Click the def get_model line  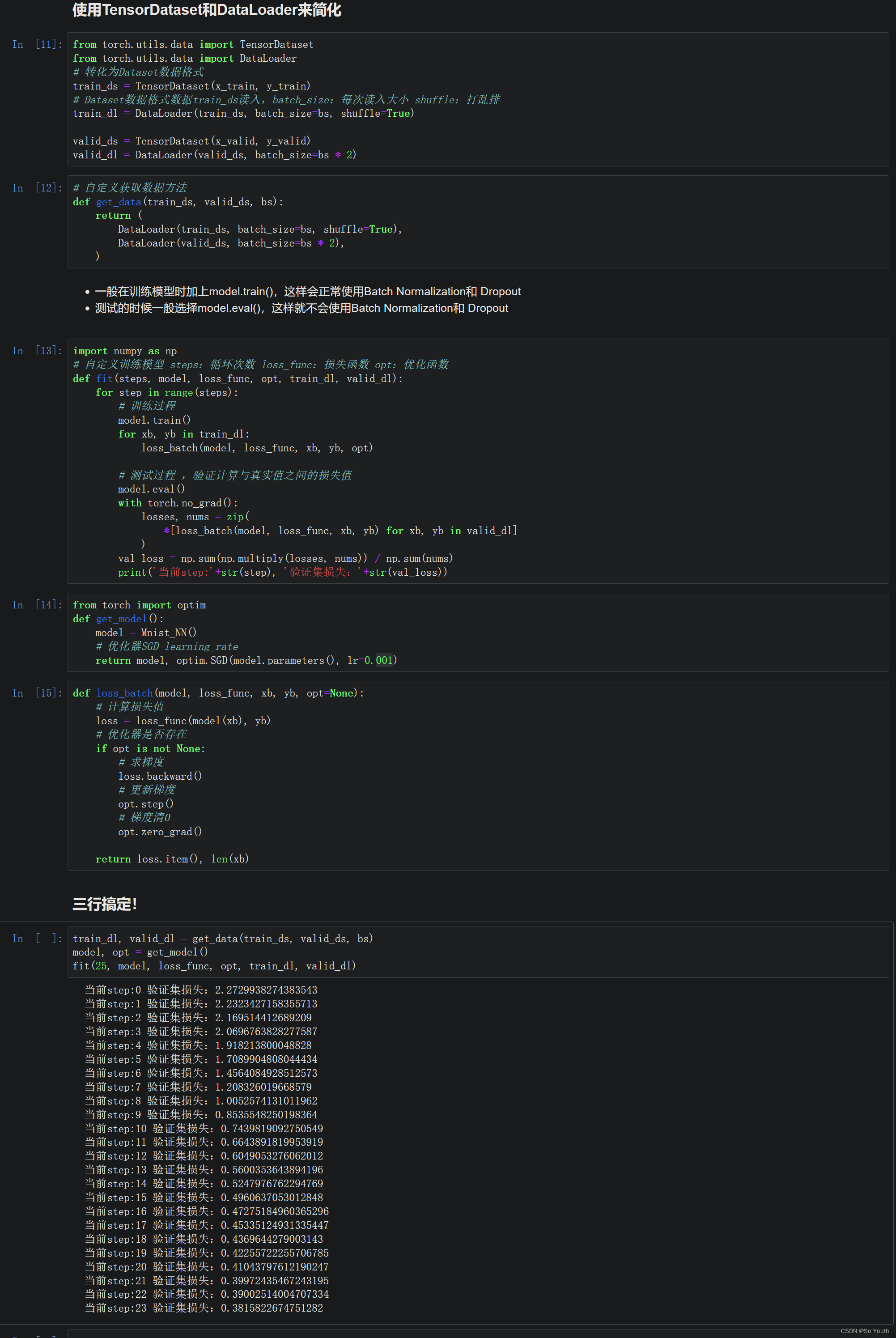point(118,619)
